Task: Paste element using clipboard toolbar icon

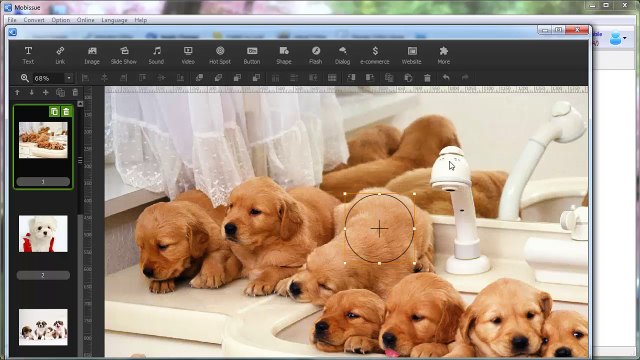Action: click(x=408, y=78)
